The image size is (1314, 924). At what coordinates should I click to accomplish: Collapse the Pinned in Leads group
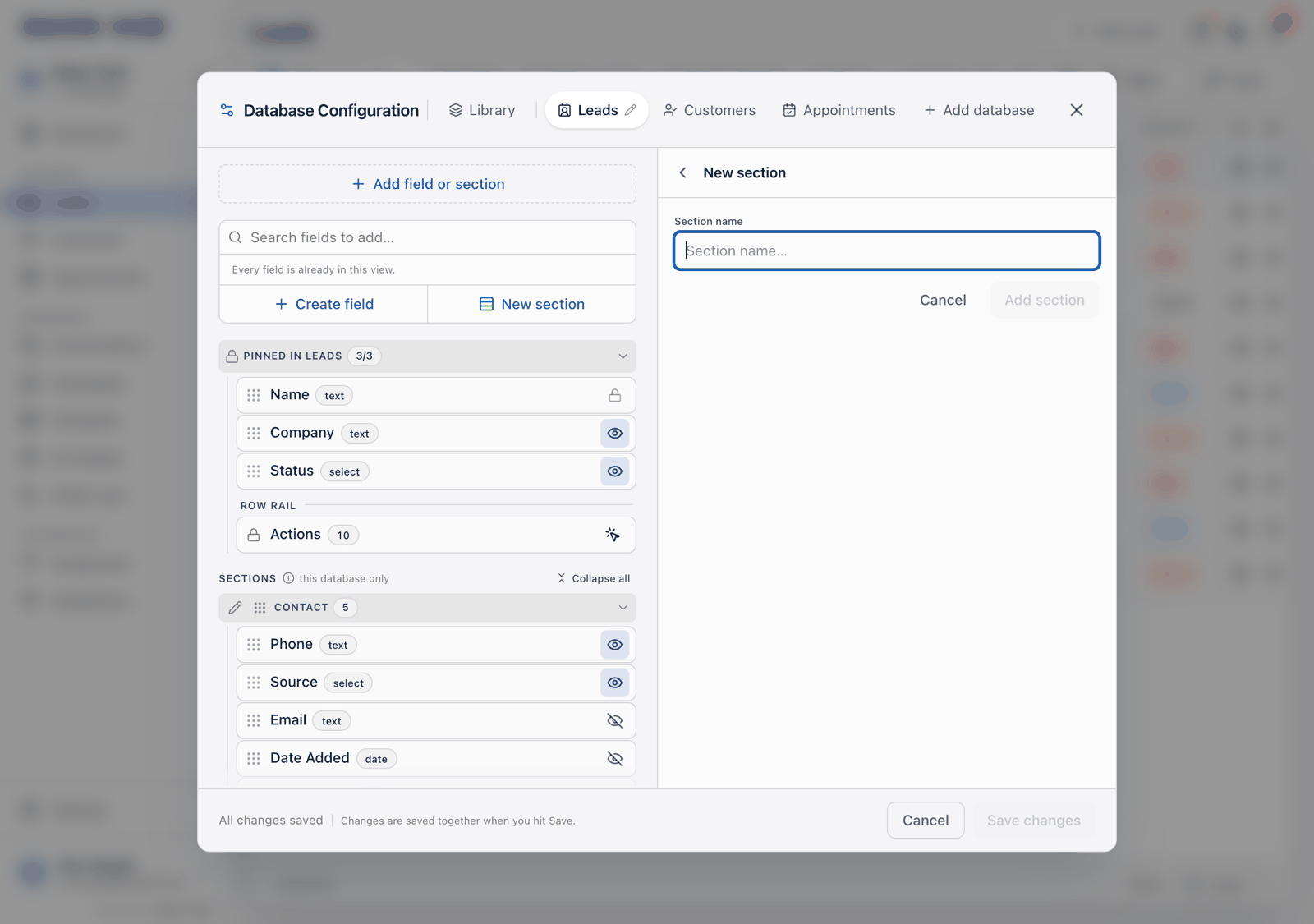point(623,356)
